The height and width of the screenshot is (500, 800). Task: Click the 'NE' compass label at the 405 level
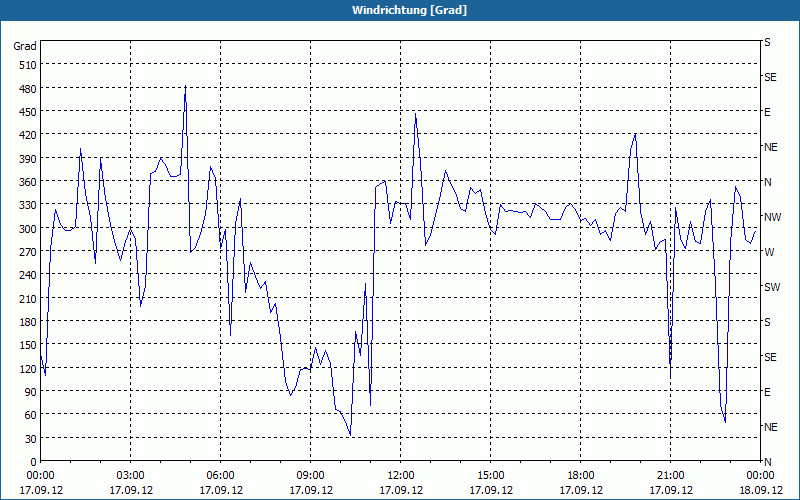pyautogui.click(x=770, y=147)
